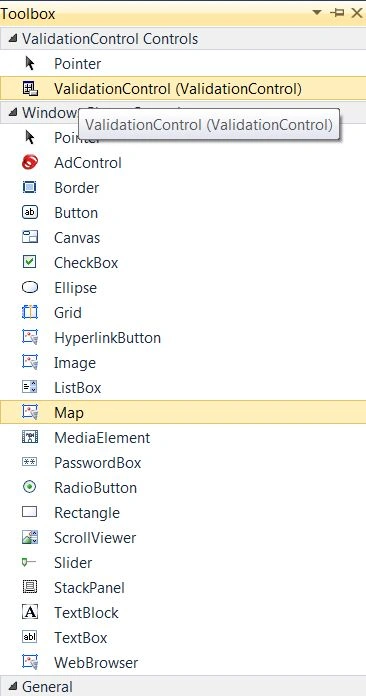Click the Slider control icon
This screenshot has height=696, width=366.
click(x=29, y=562)
